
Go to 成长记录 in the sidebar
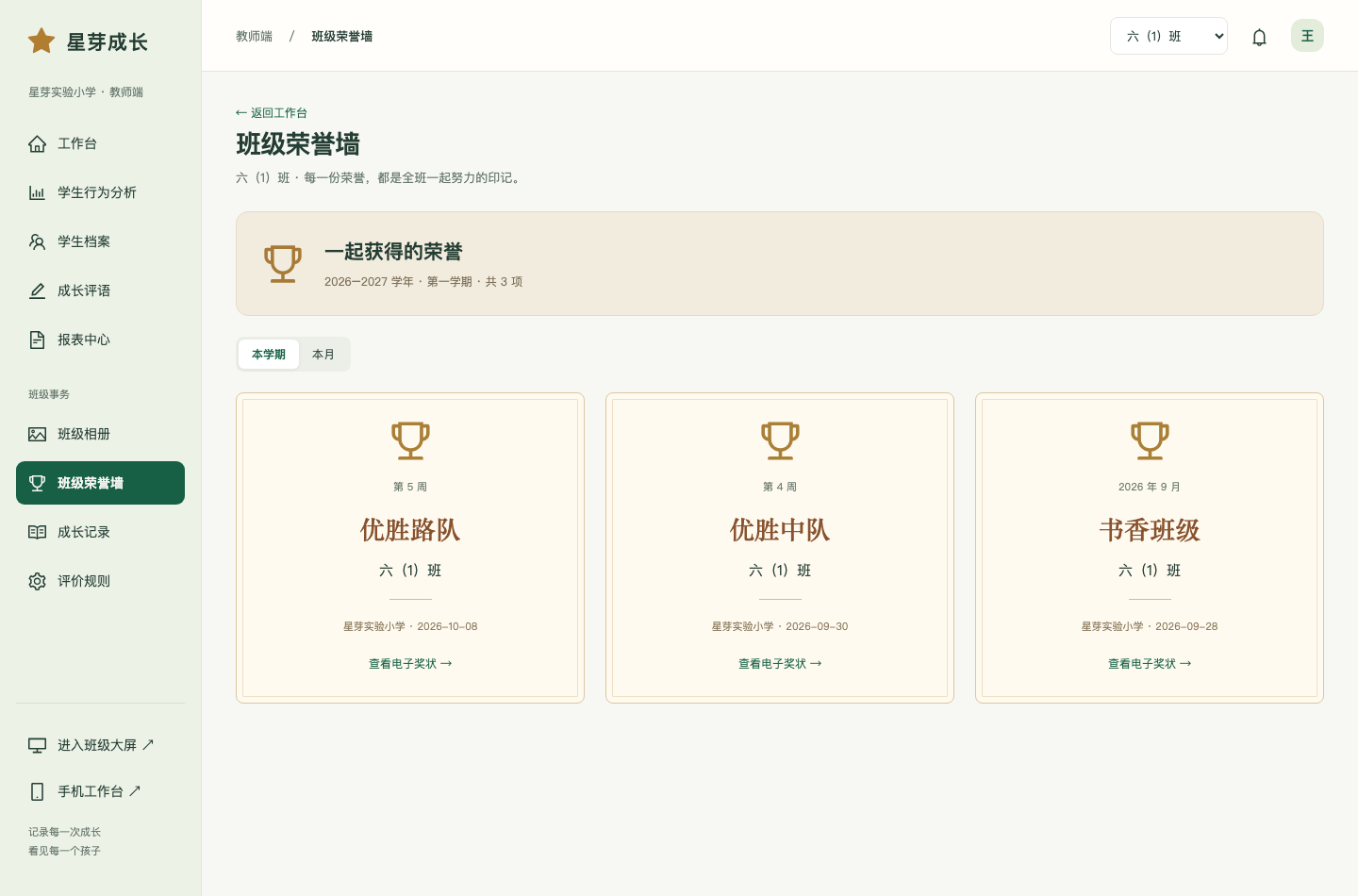(x=100, y=532)
